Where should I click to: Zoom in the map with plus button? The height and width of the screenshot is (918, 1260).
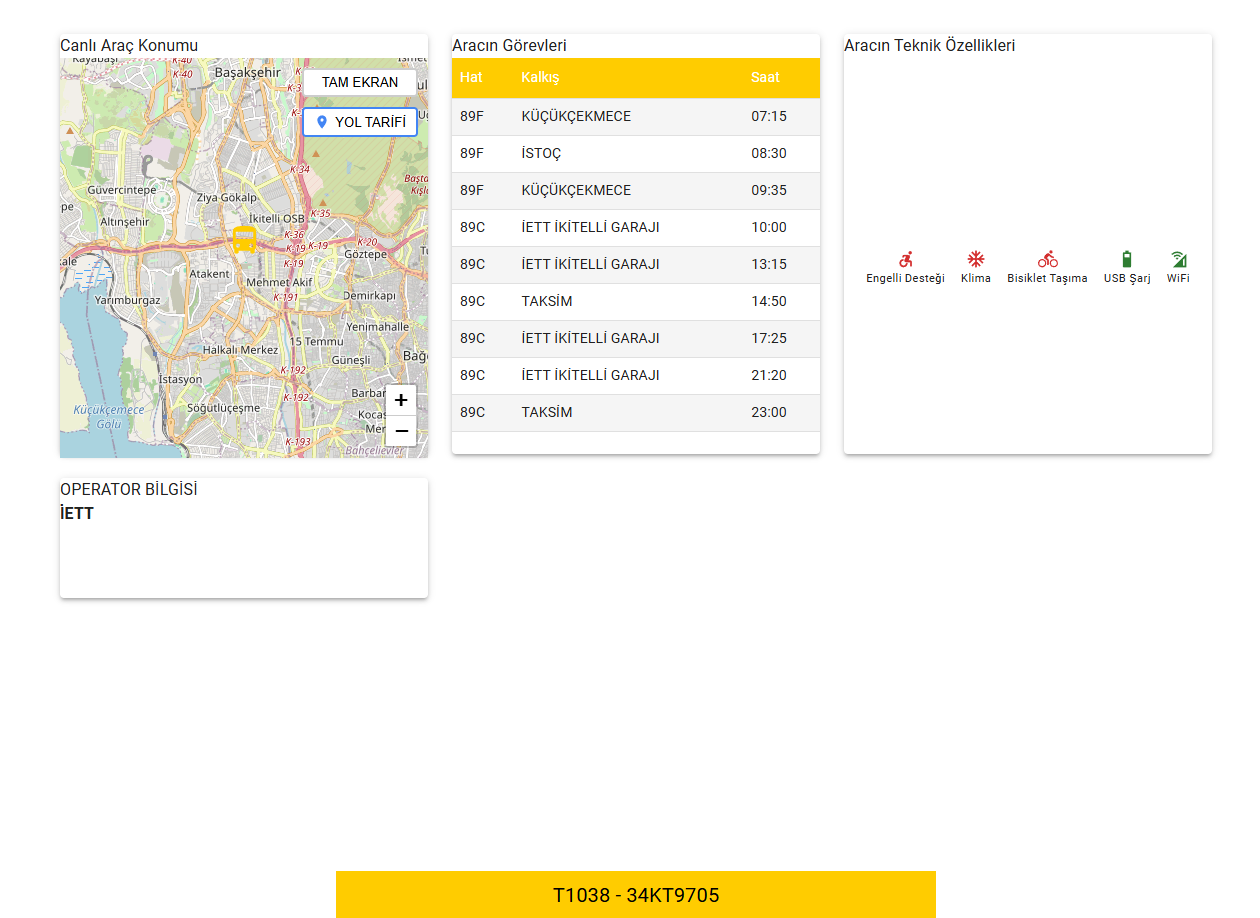[x=401, y=400]
